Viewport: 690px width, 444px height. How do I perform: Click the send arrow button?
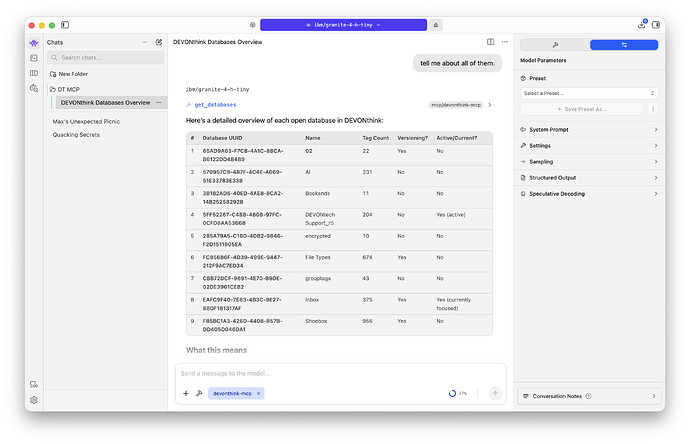pyautogui.click(x=495, y=394)
